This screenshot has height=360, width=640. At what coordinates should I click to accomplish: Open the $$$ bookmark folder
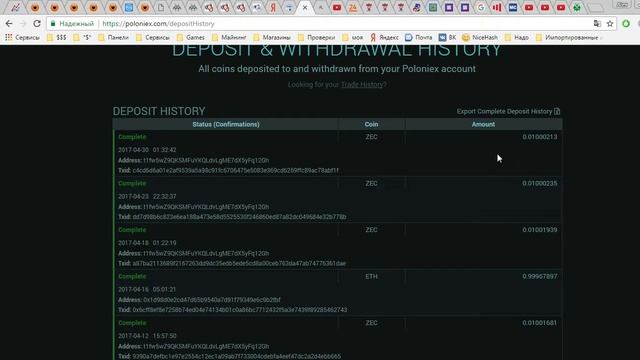pyautogui.click(x=57, y=38)
